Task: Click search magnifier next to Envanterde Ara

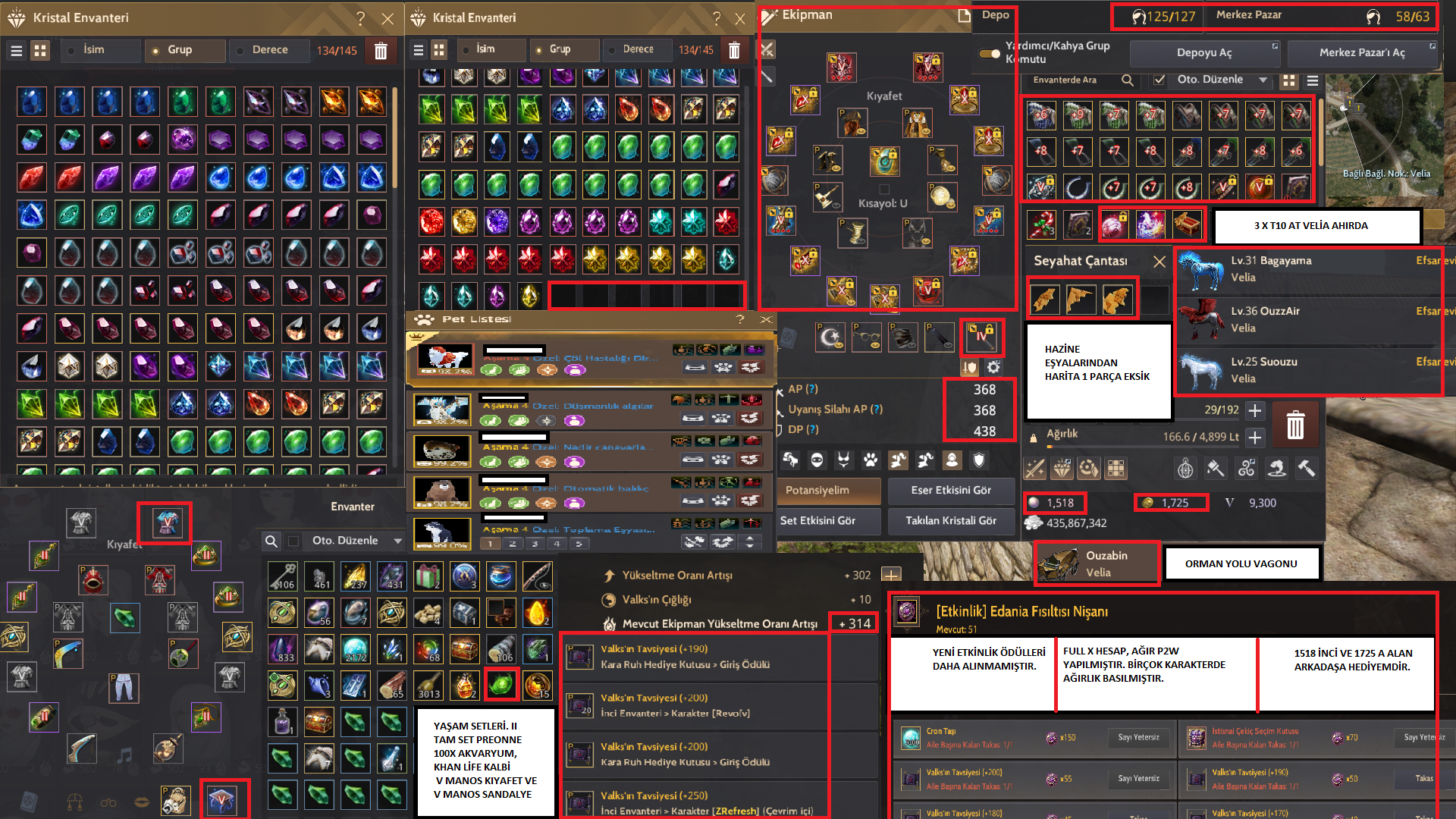Action: 1127,80
